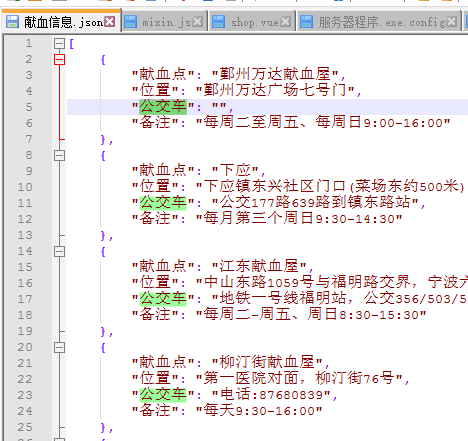
Task: Click save icon on mixin.js tab
Action: pos(130,22)
